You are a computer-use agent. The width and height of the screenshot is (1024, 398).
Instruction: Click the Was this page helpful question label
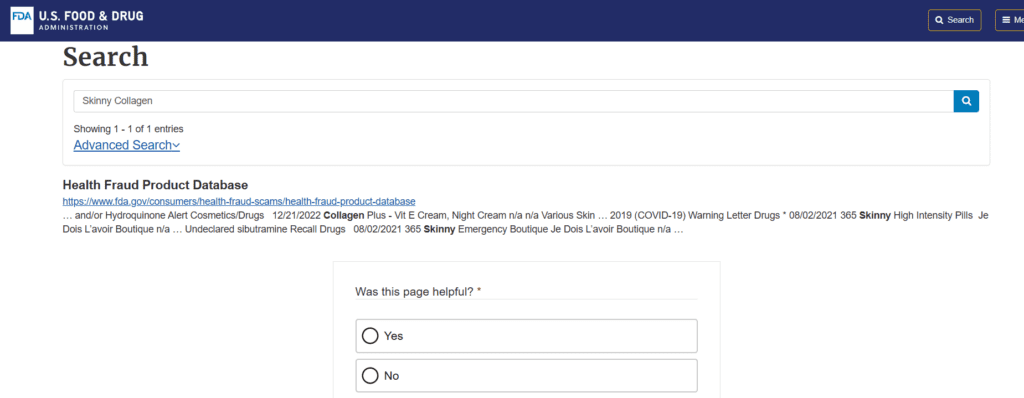click(x=414, y=291)
